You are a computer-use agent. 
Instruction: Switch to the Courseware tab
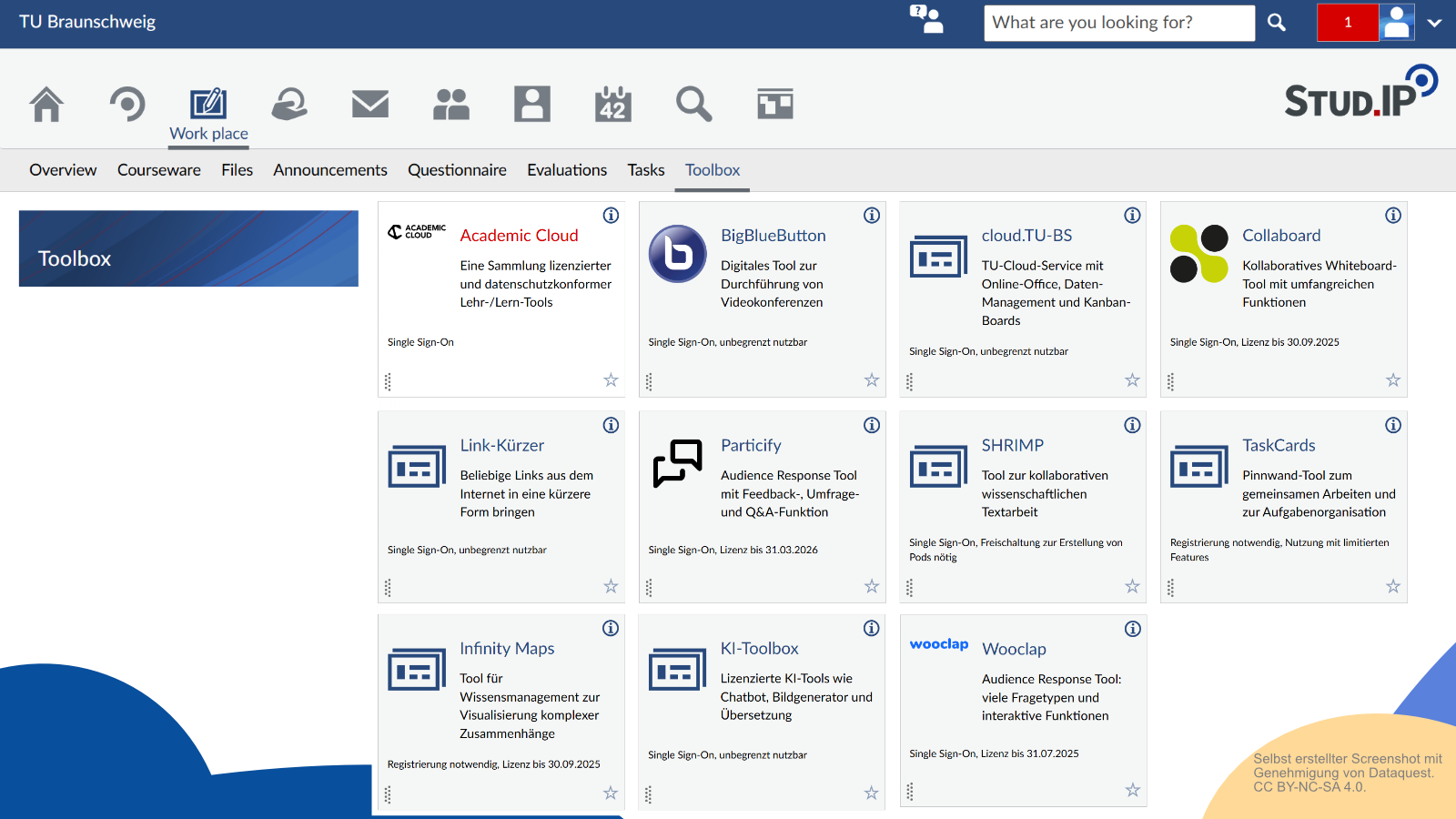click(158, 170)
